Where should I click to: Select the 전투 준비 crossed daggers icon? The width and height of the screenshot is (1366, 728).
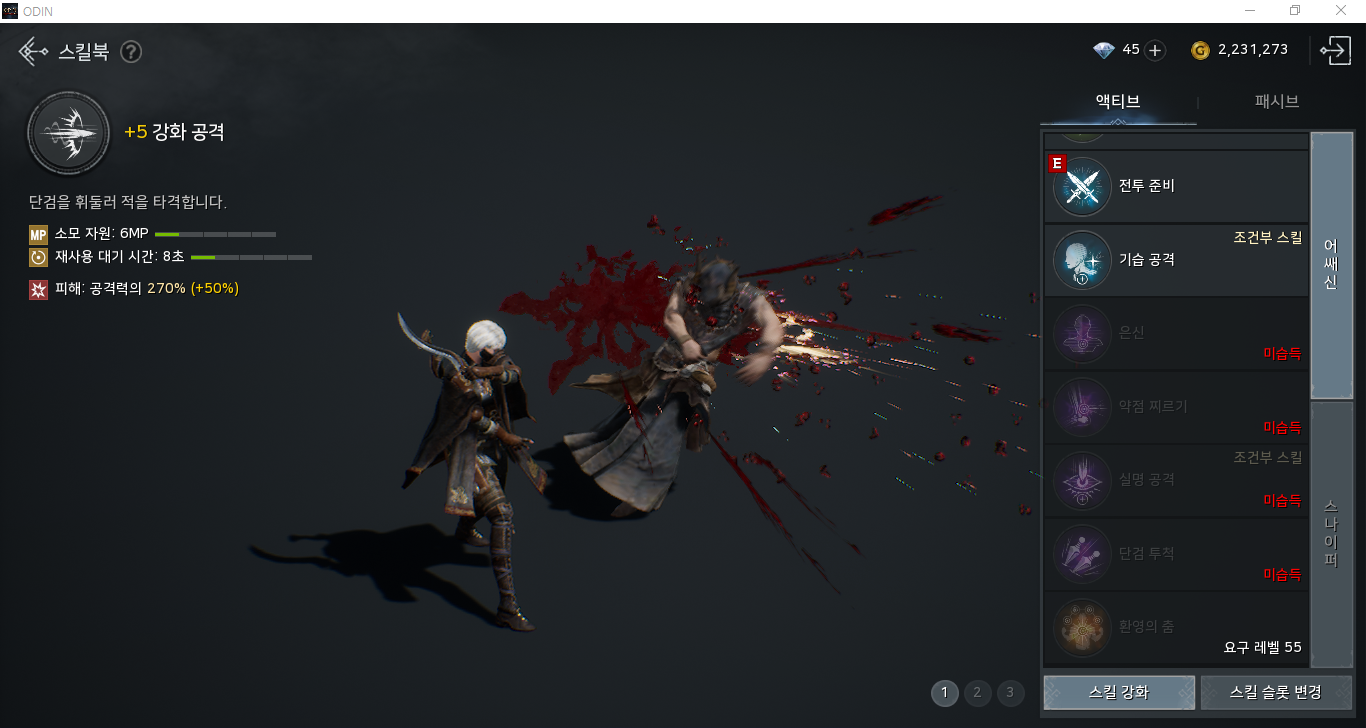point(1082,186)
